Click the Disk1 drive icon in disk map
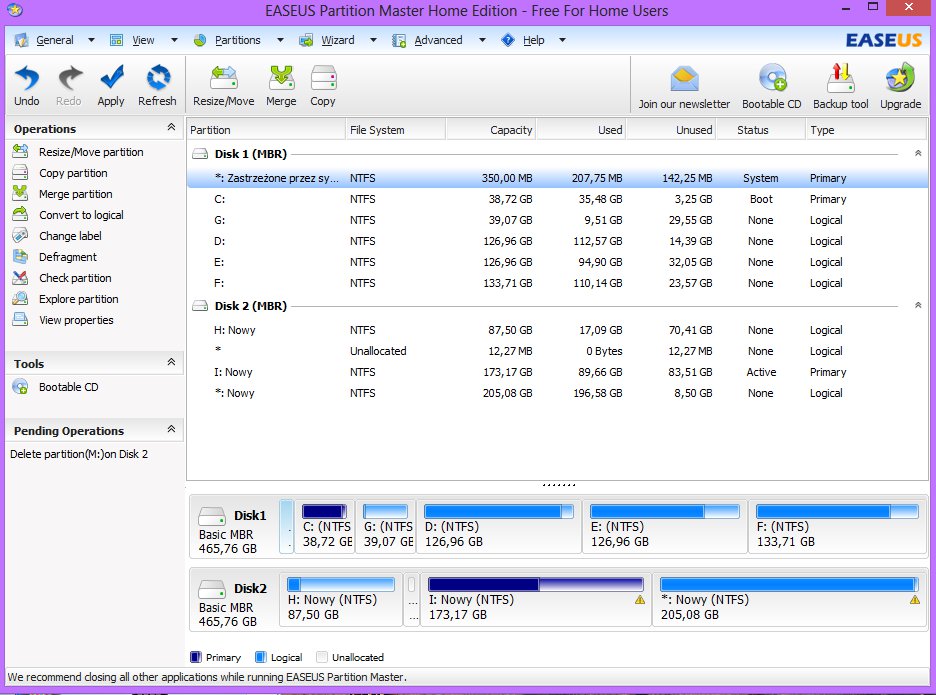The image size is (936, 695). (212, 515)
